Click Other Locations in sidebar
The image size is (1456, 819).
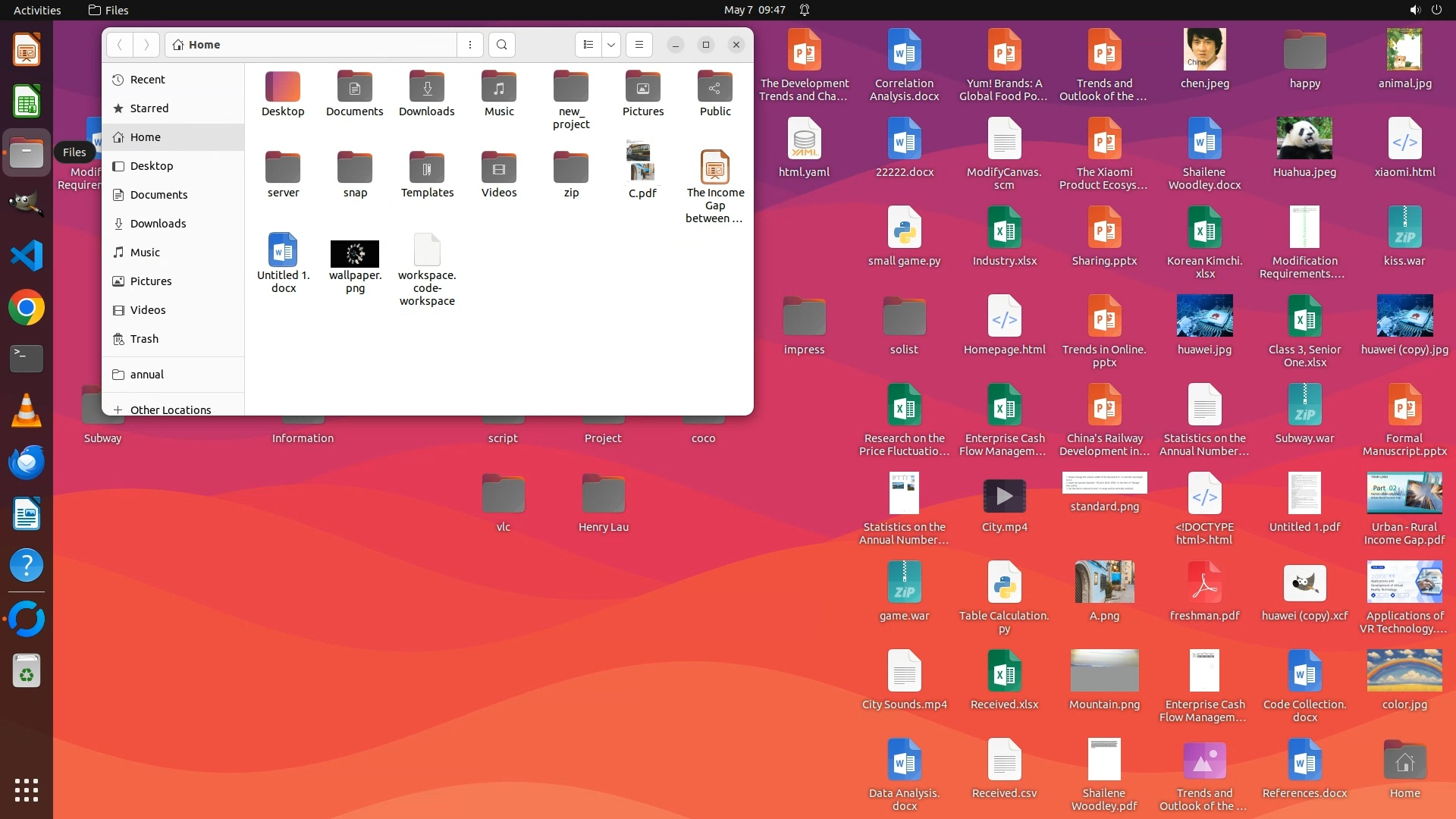tap(171, 409)
